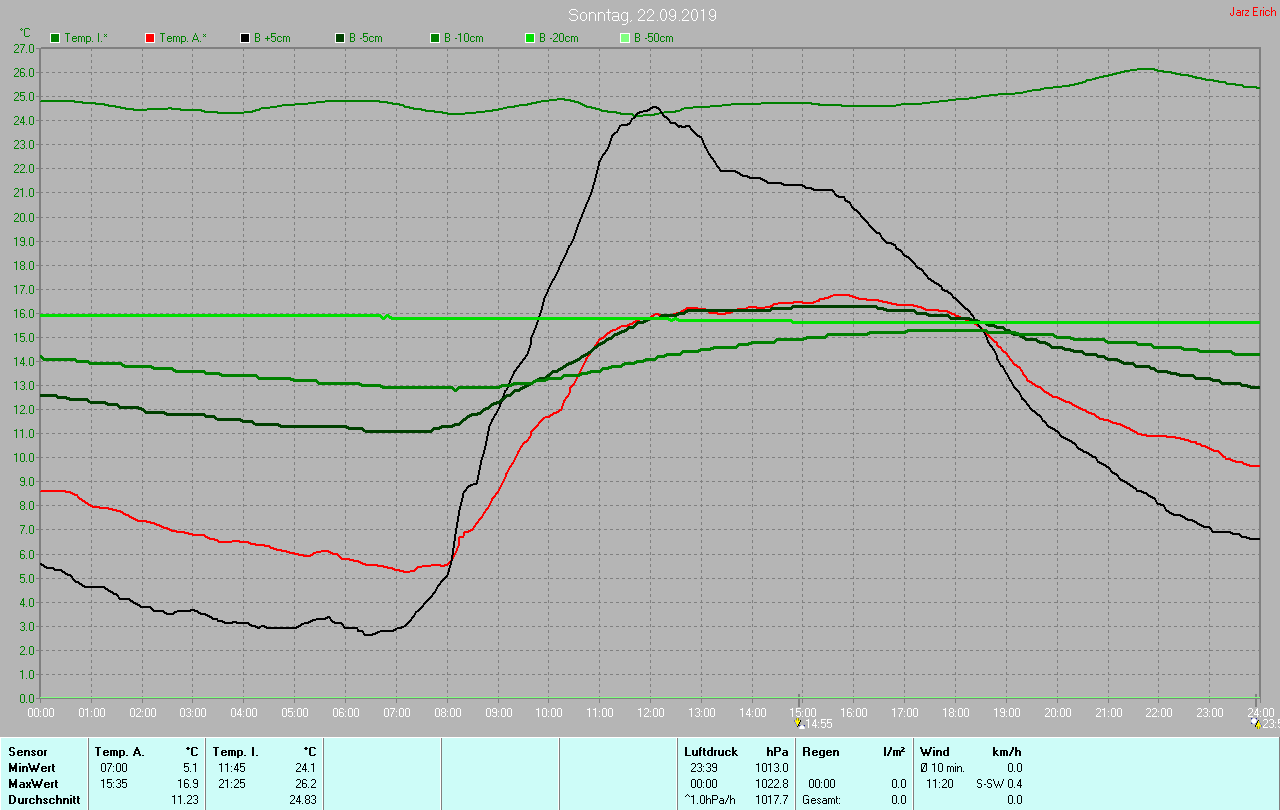Click the '°C' unit label above the axis
Image resolution: width=1280 pixels, height=810 pixels.
click(x=25, y=33)
